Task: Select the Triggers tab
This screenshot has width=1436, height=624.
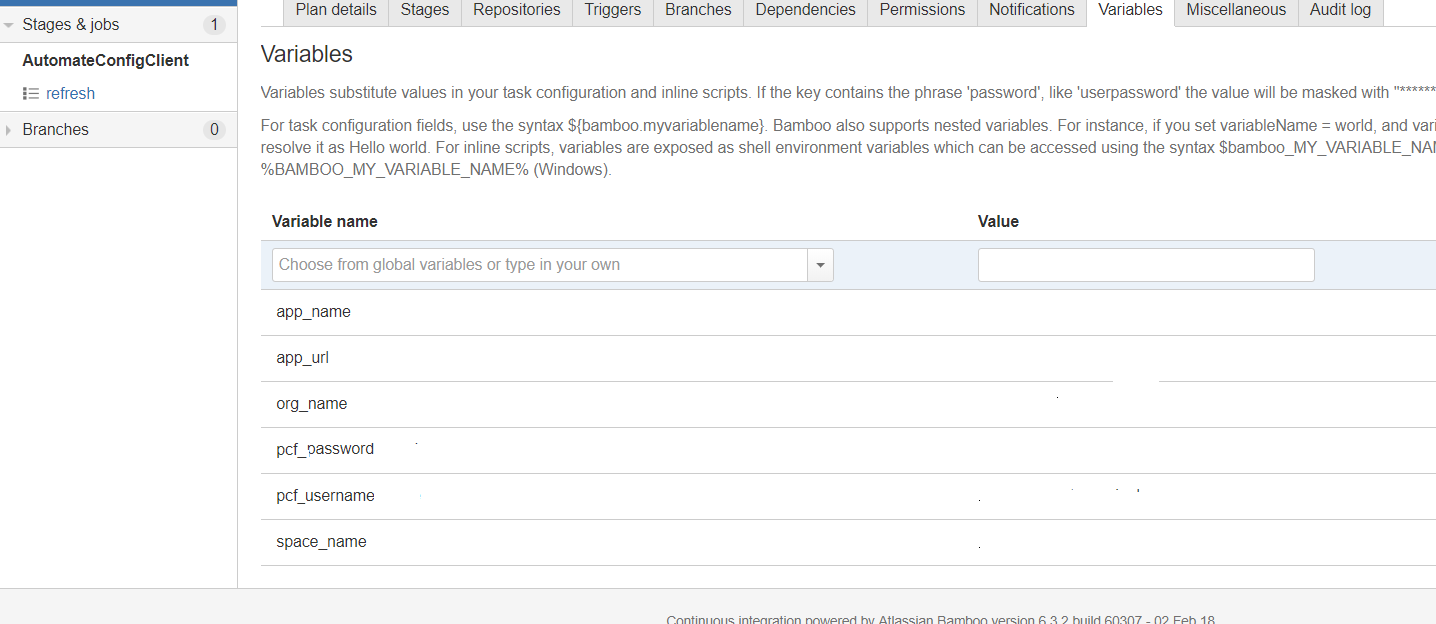Action: 612,10
